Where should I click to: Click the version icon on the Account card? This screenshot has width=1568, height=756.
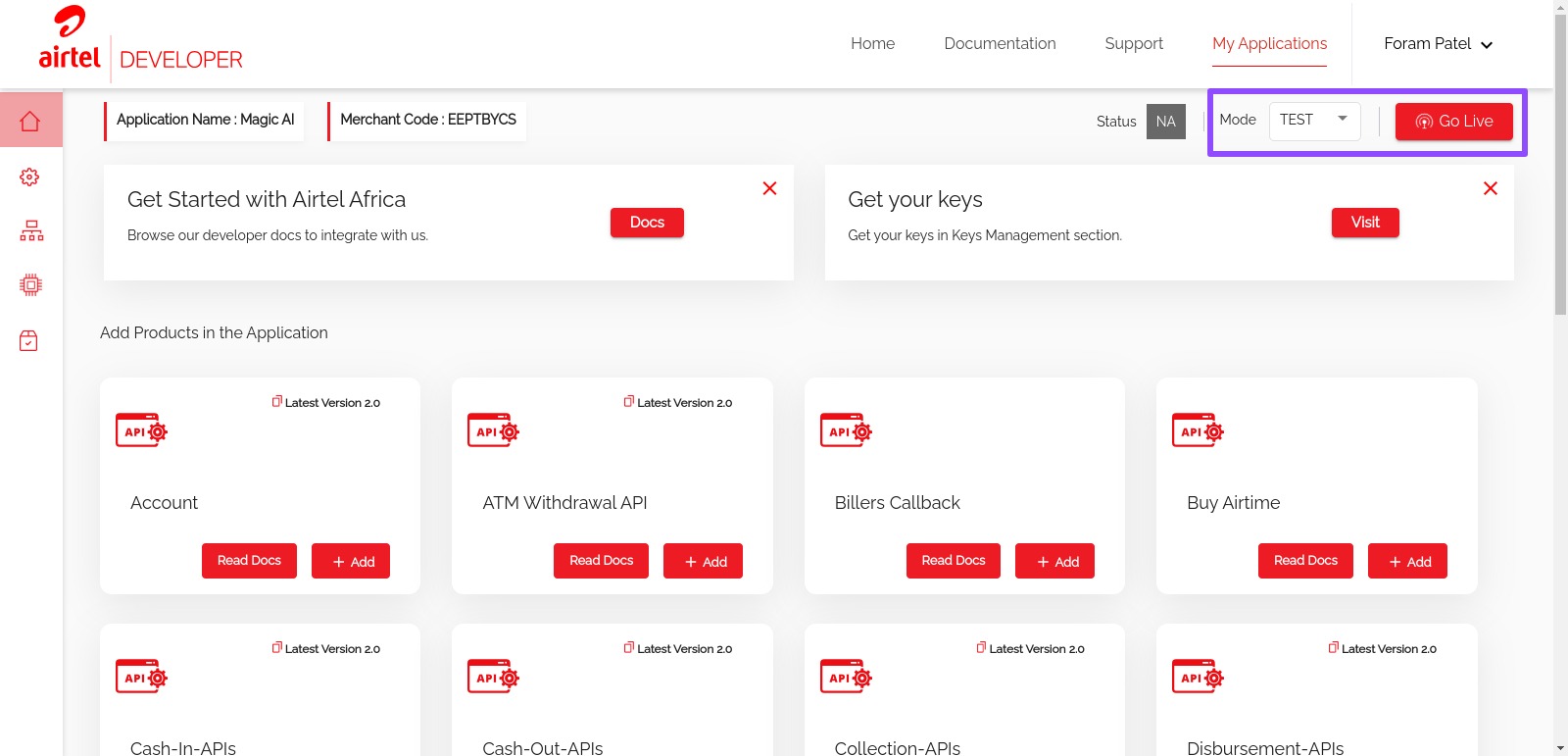(x=277, y=401)
